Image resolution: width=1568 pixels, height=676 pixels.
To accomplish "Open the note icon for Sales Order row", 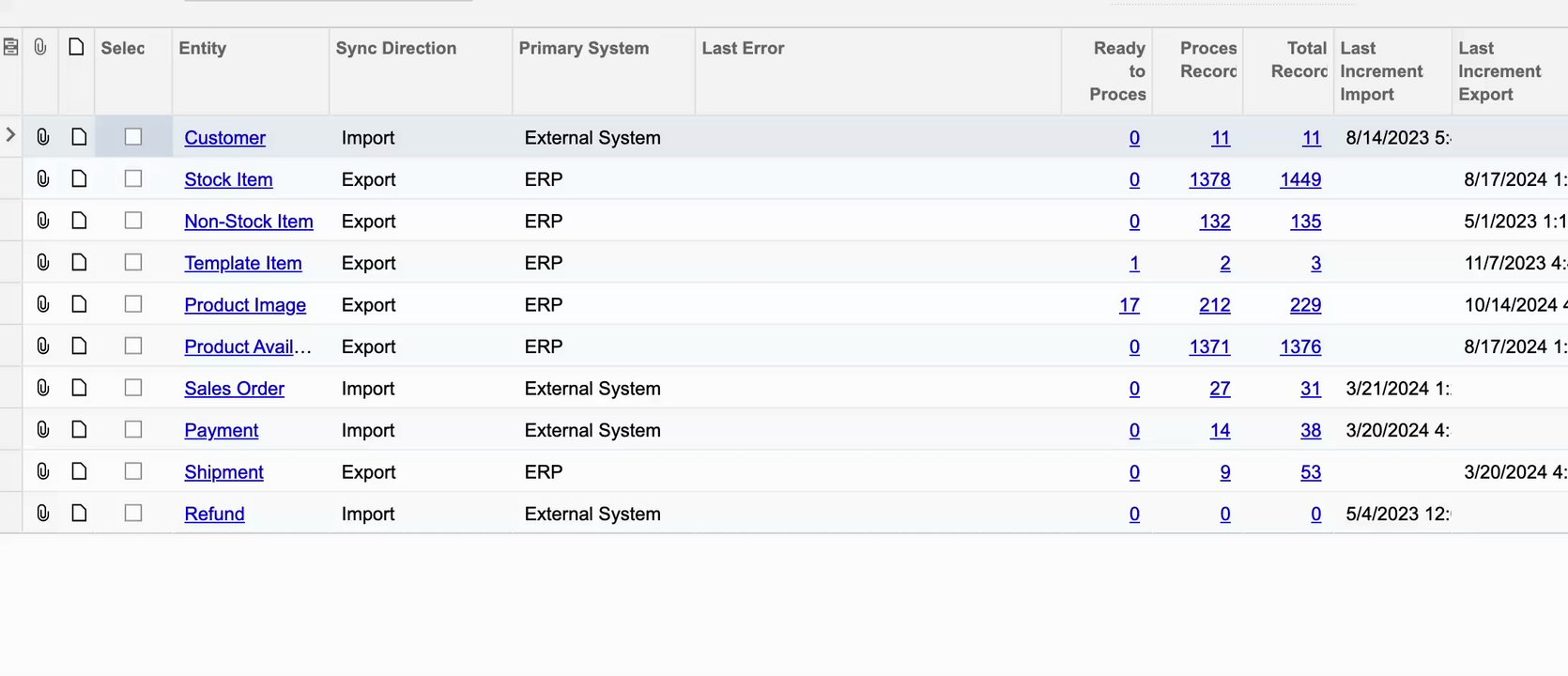I will [79, 388].
